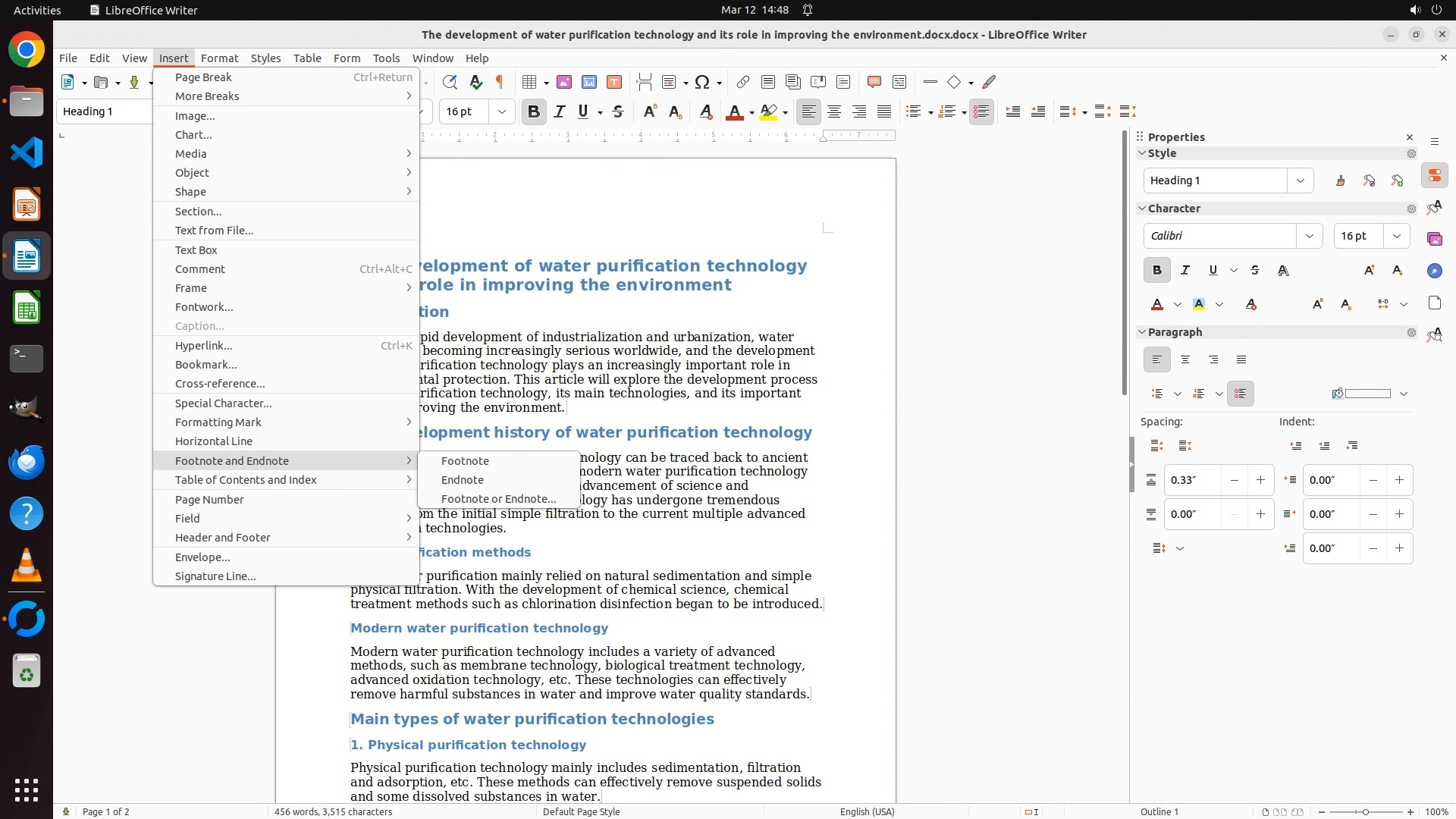The height and width of the screenshot is (819, 1456).
Task: Toggle Bold in the sidebar Character panel
Action: 1156,270
